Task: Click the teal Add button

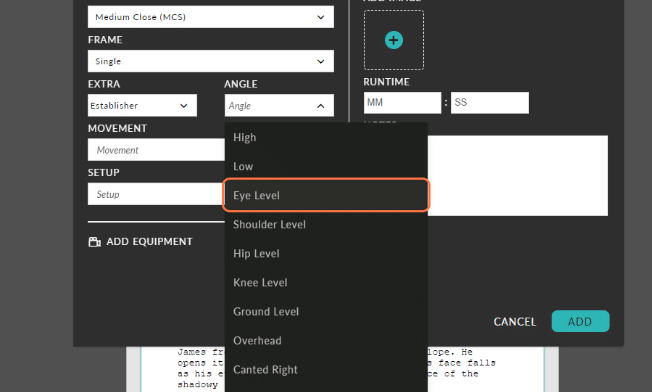Action: (580, 321)
